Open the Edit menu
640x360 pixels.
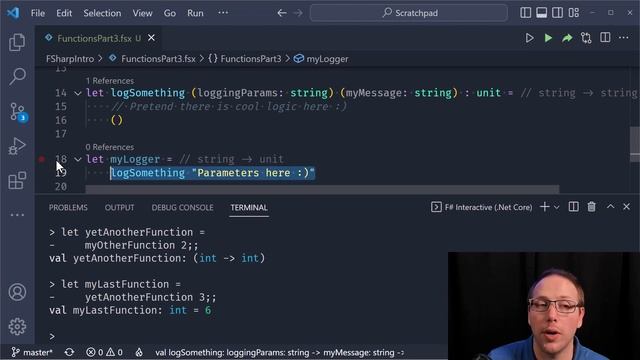(64, 13)
